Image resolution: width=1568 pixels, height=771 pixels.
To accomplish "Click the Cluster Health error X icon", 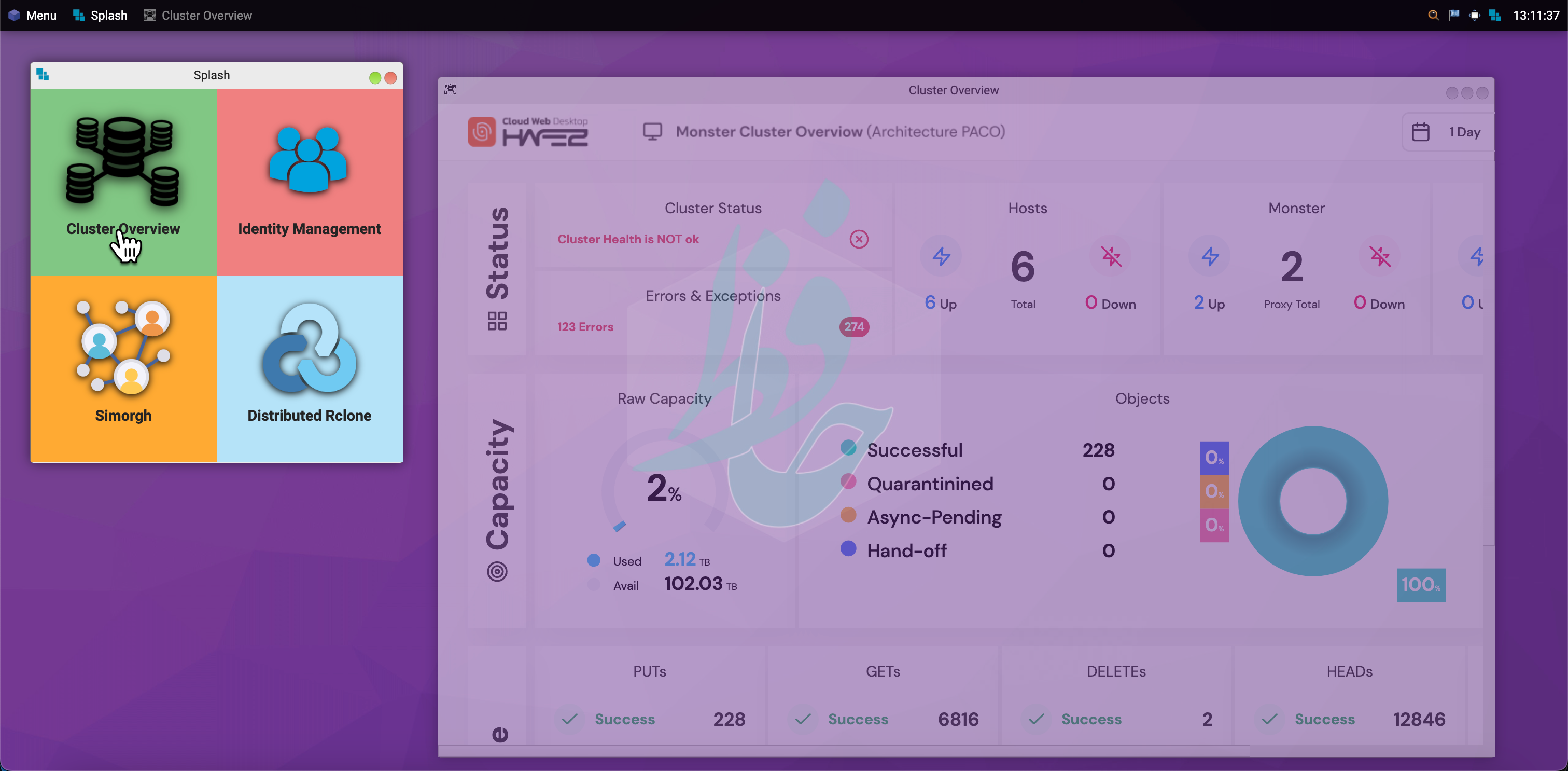I will click(859, 239).
